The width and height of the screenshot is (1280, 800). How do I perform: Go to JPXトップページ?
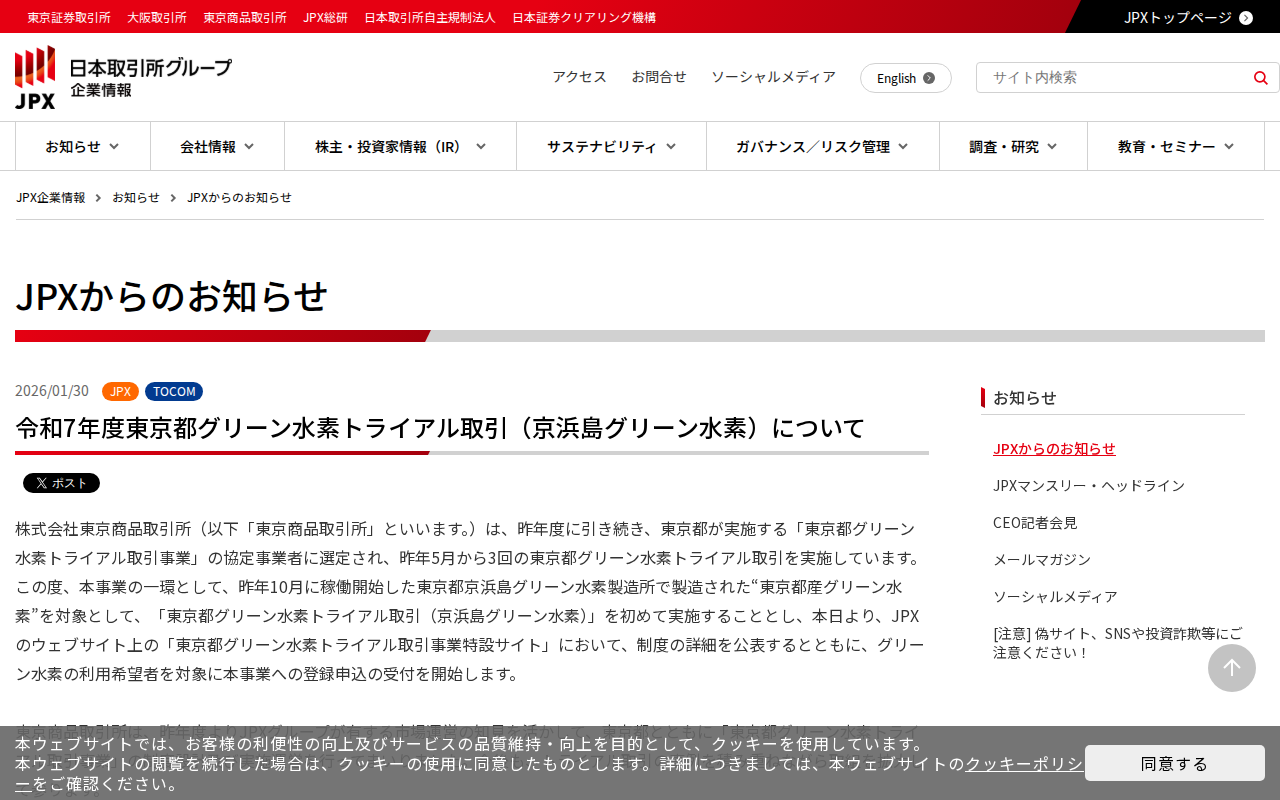point(1178,17)
